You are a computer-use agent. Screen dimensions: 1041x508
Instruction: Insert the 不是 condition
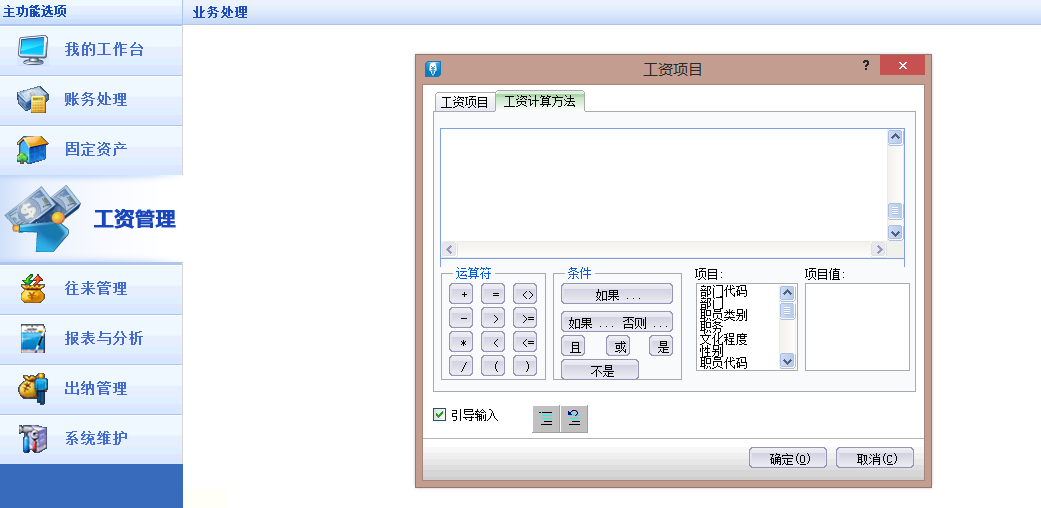[600, 370]
